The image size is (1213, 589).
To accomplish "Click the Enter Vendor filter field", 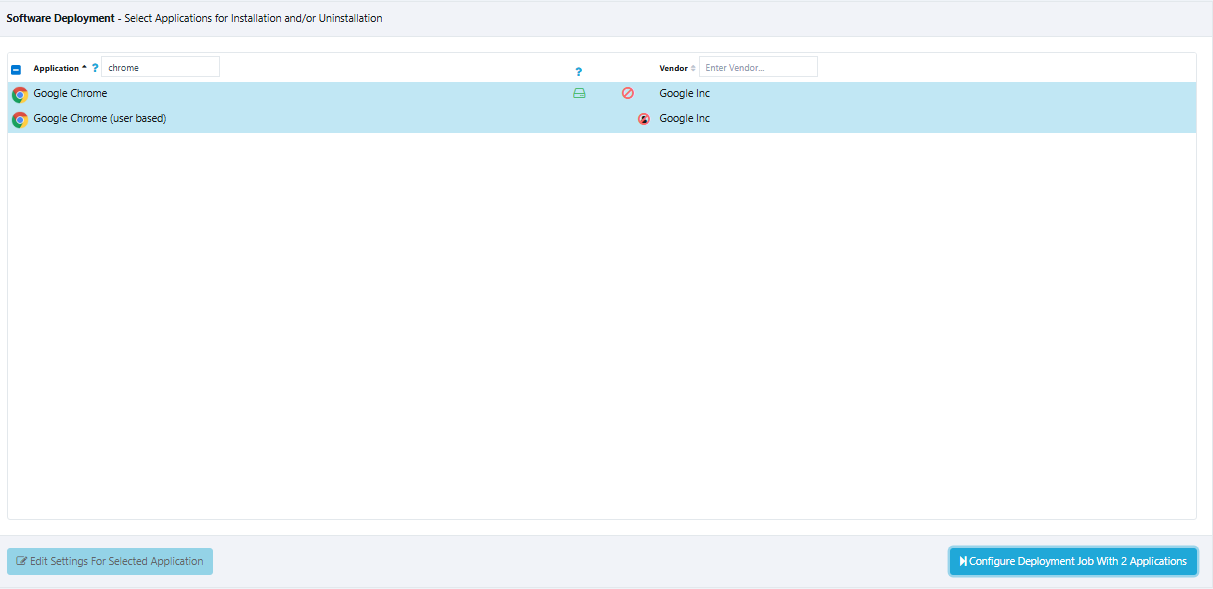I will (x=758, y=67).
